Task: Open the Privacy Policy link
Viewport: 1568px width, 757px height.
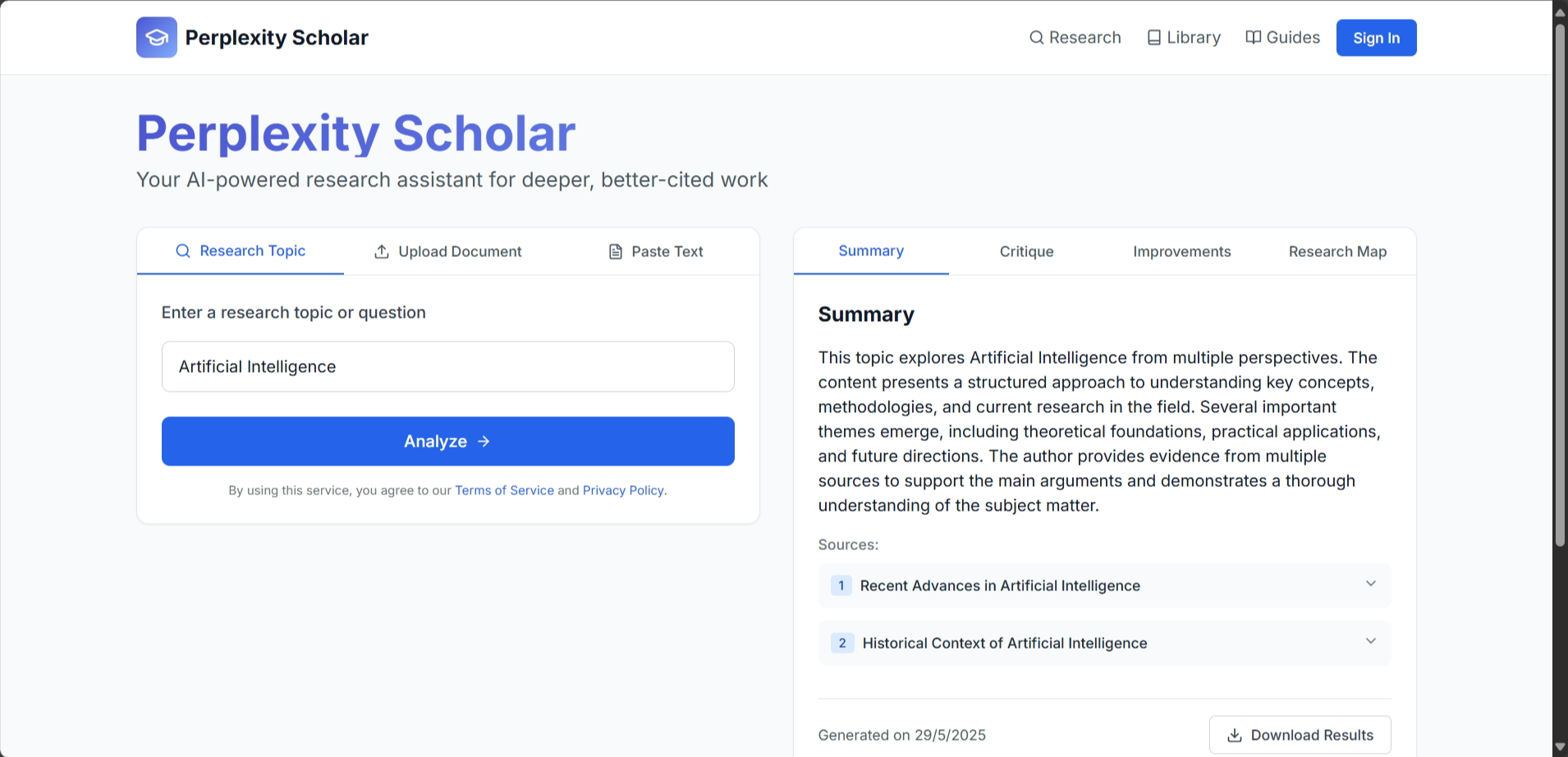Action: pos(623,490)
